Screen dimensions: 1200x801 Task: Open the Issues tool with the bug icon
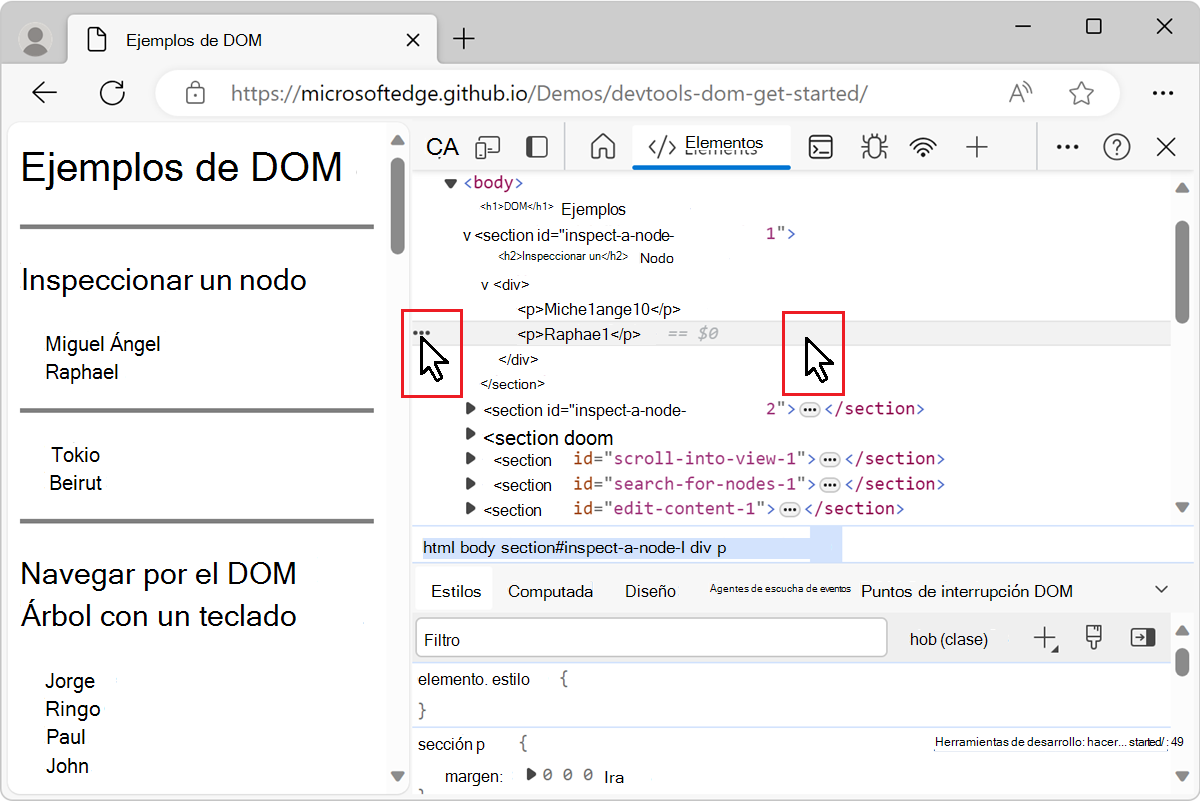(x=873, y=146)
